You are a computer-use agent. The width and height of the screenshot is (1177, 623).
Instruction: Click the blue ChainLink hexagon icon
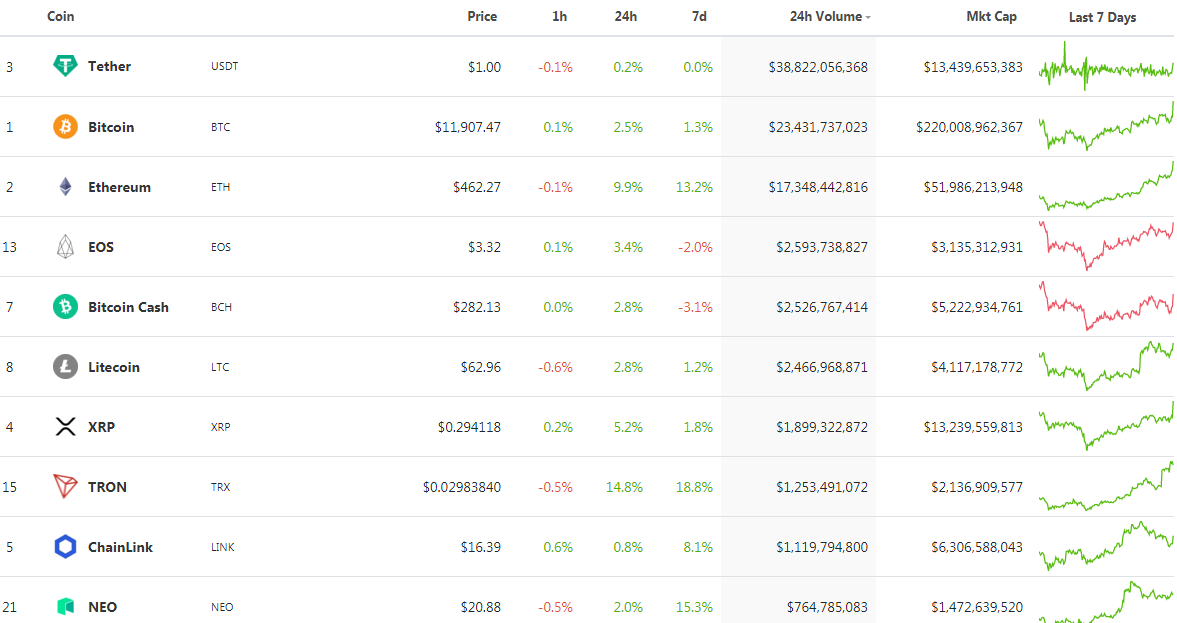(65, 547)
